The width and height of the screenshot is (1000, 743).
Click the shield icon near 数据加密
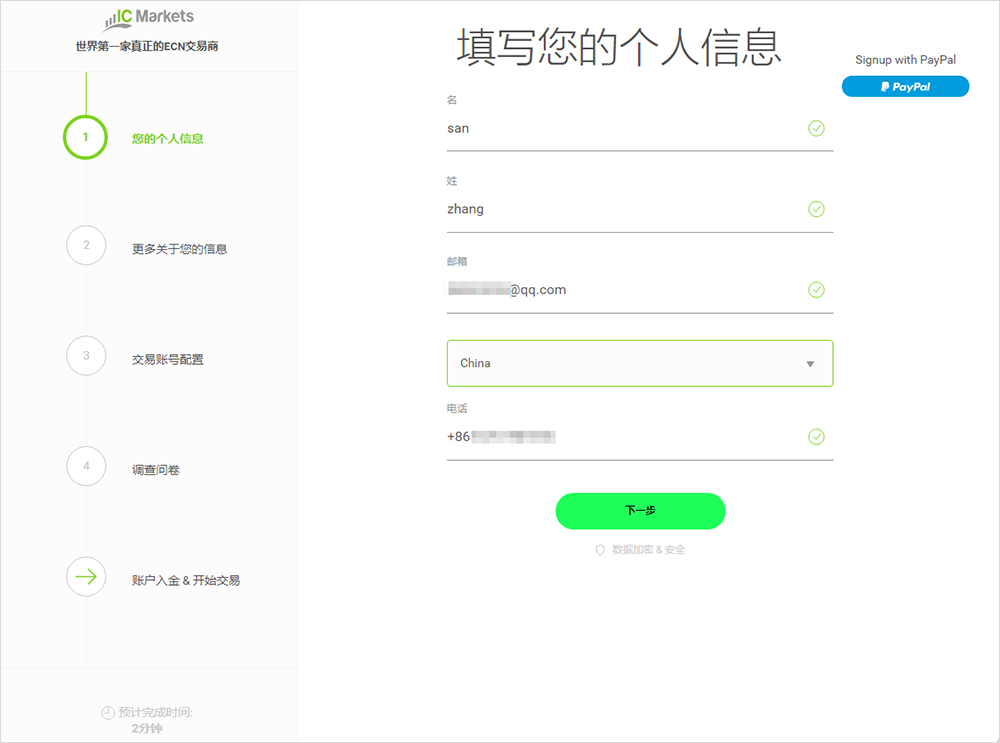coord(599,550)
